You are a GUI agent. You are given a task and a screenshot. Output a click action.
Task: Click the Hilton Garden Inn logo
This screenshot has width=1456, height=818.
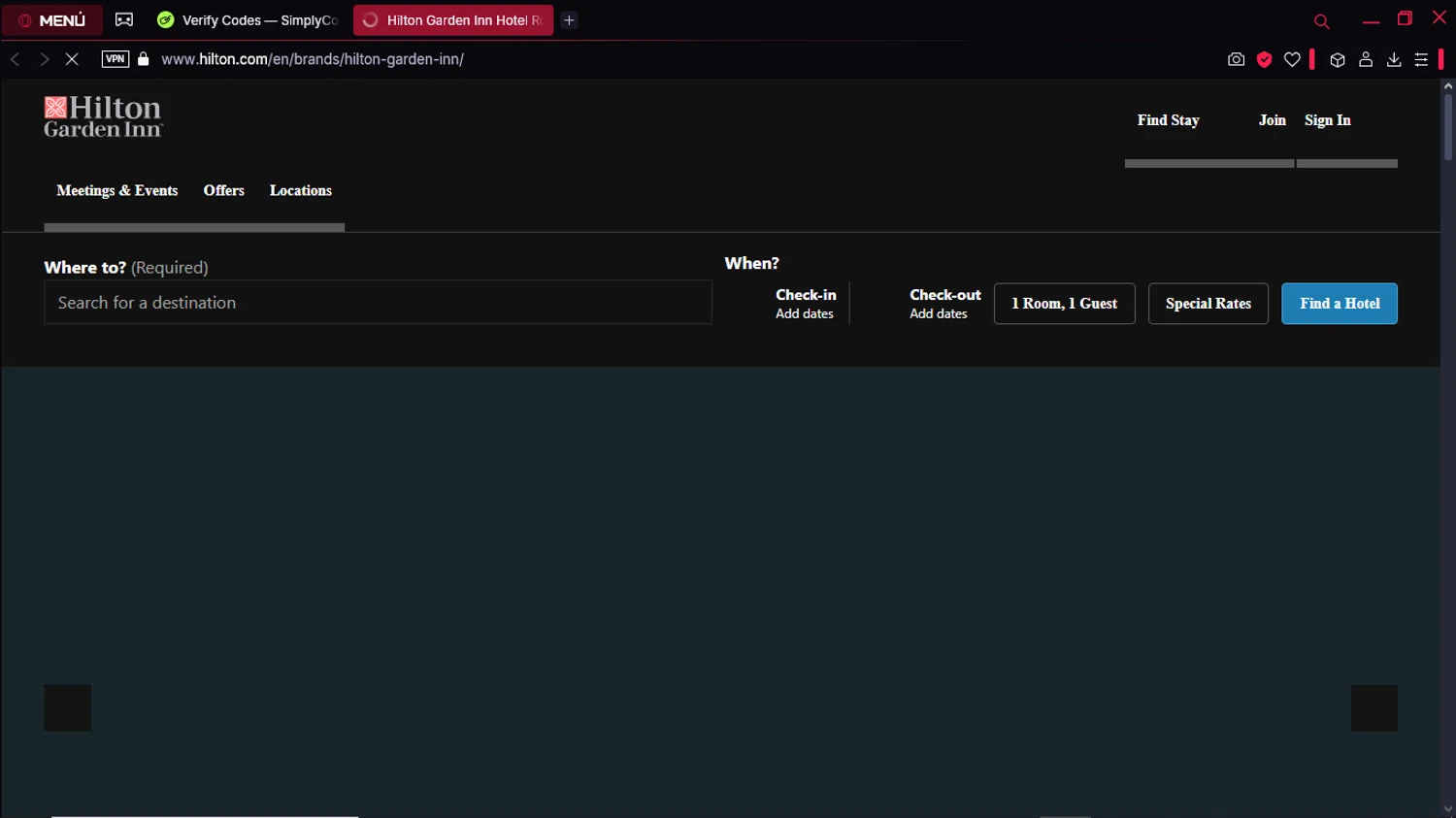[x=103, y=117]
